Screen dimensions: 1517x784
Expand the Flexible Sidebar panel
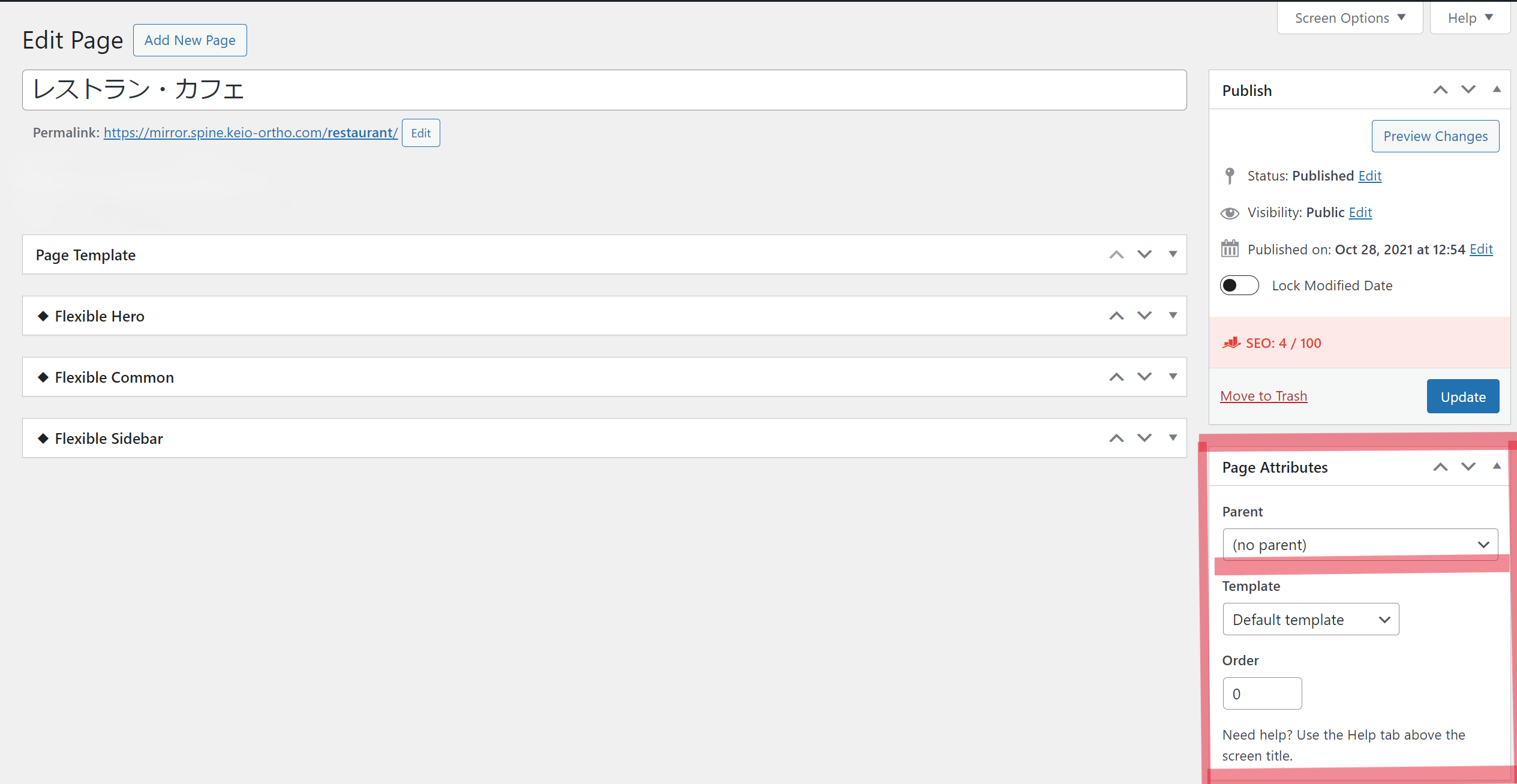[x=1173, y=438]
